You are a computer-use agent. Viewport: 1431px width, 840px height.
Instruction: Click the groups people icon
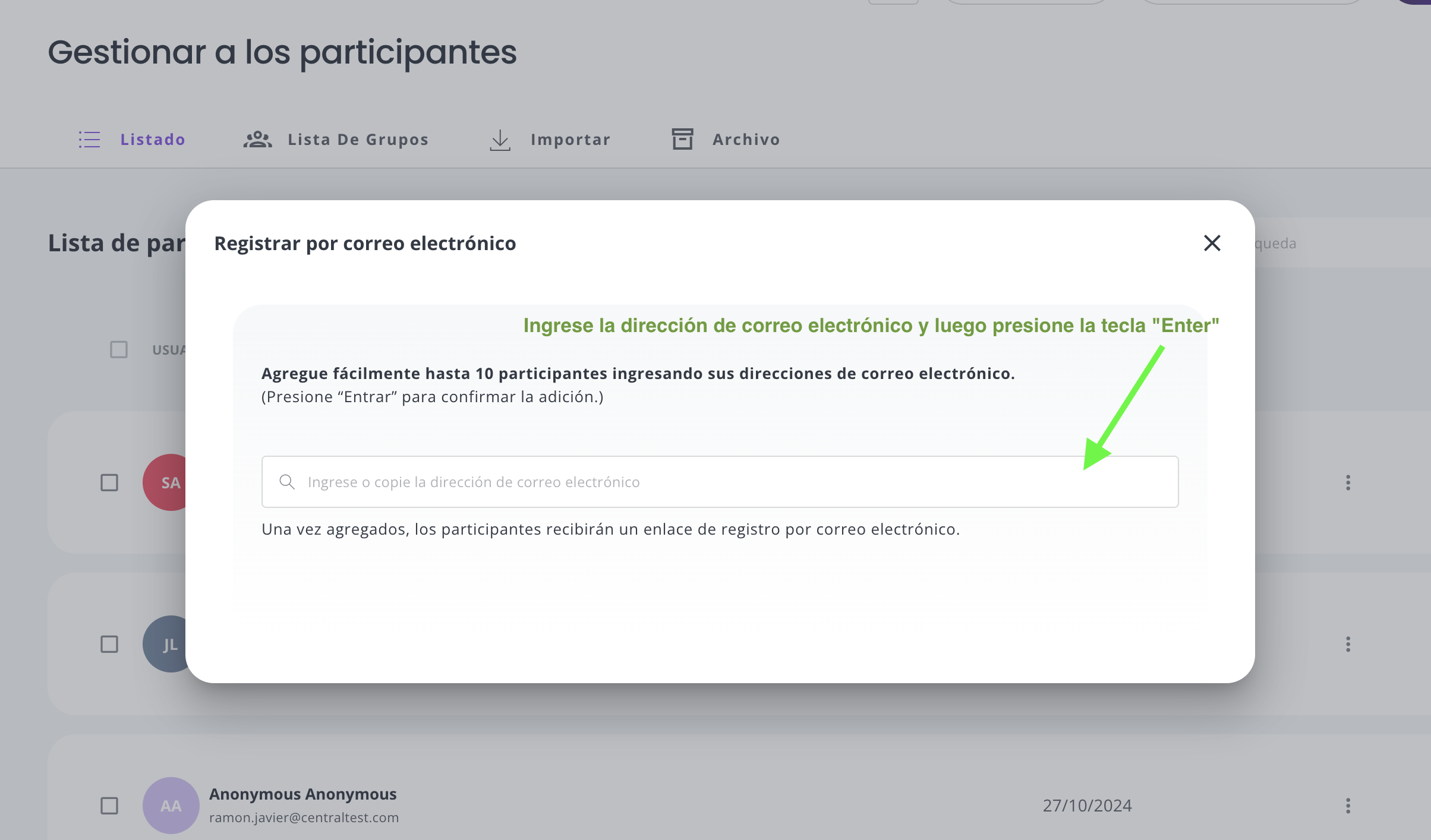(x=257, y=140)
